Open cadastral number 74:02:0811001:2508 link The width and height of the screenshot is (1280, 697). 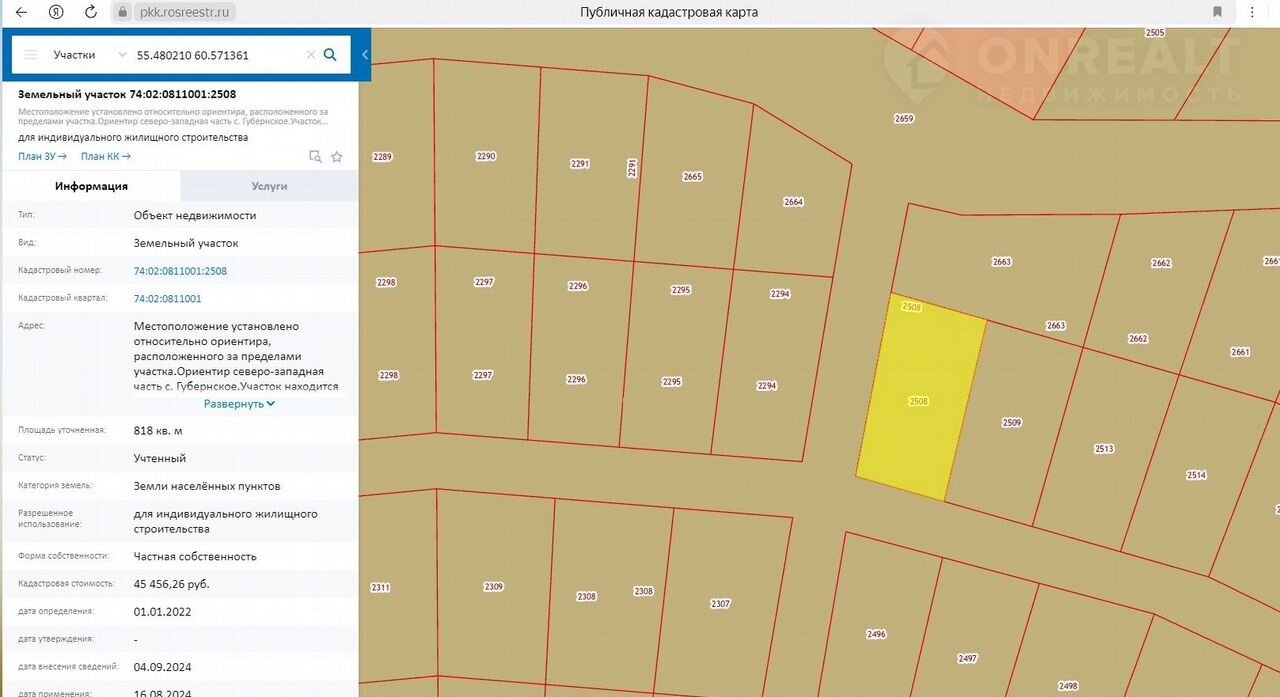(x=180, y=271)
